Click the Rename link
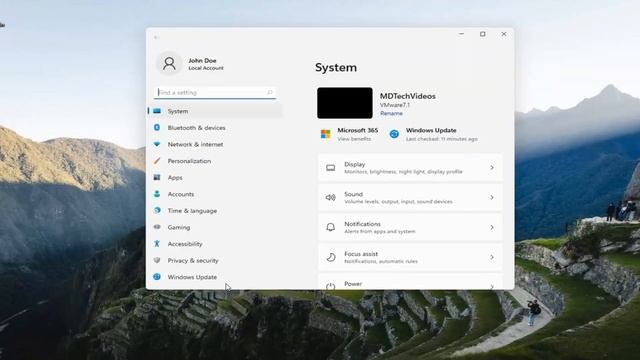Viewport: 640px width, 360px height. (391, 113)
